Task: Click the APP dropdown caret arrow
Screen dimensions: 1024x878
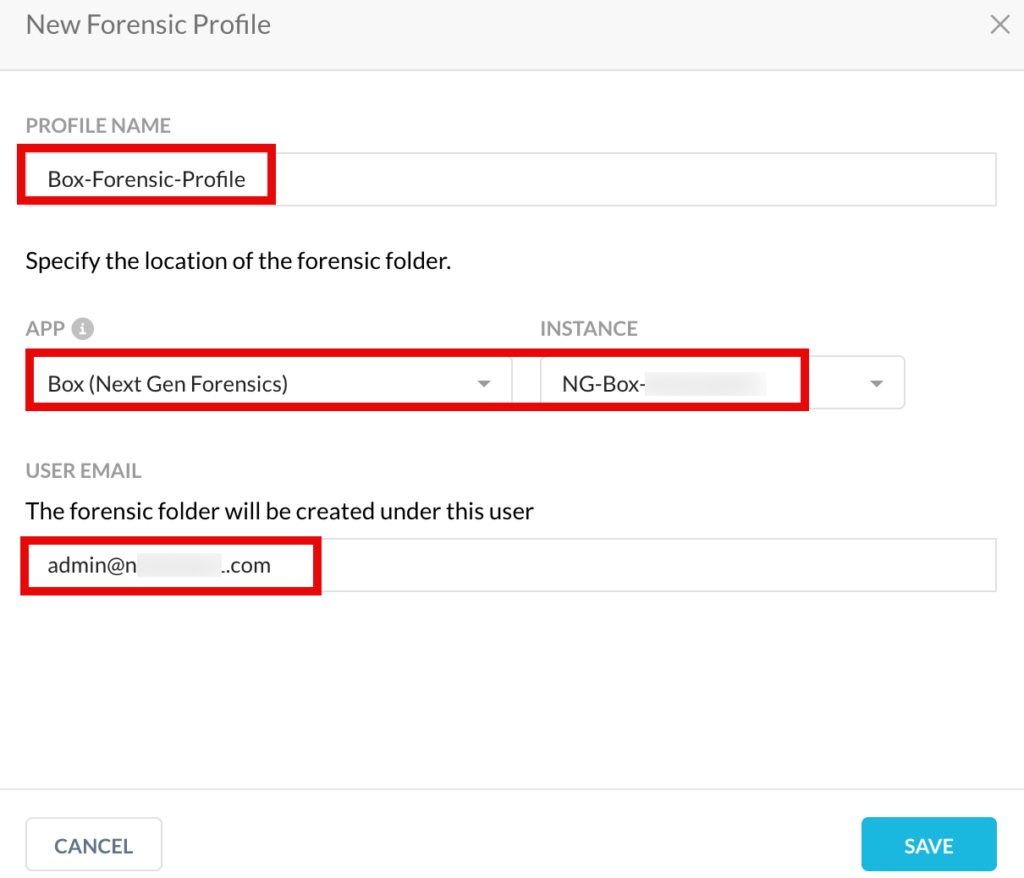Action: point(483,383)
